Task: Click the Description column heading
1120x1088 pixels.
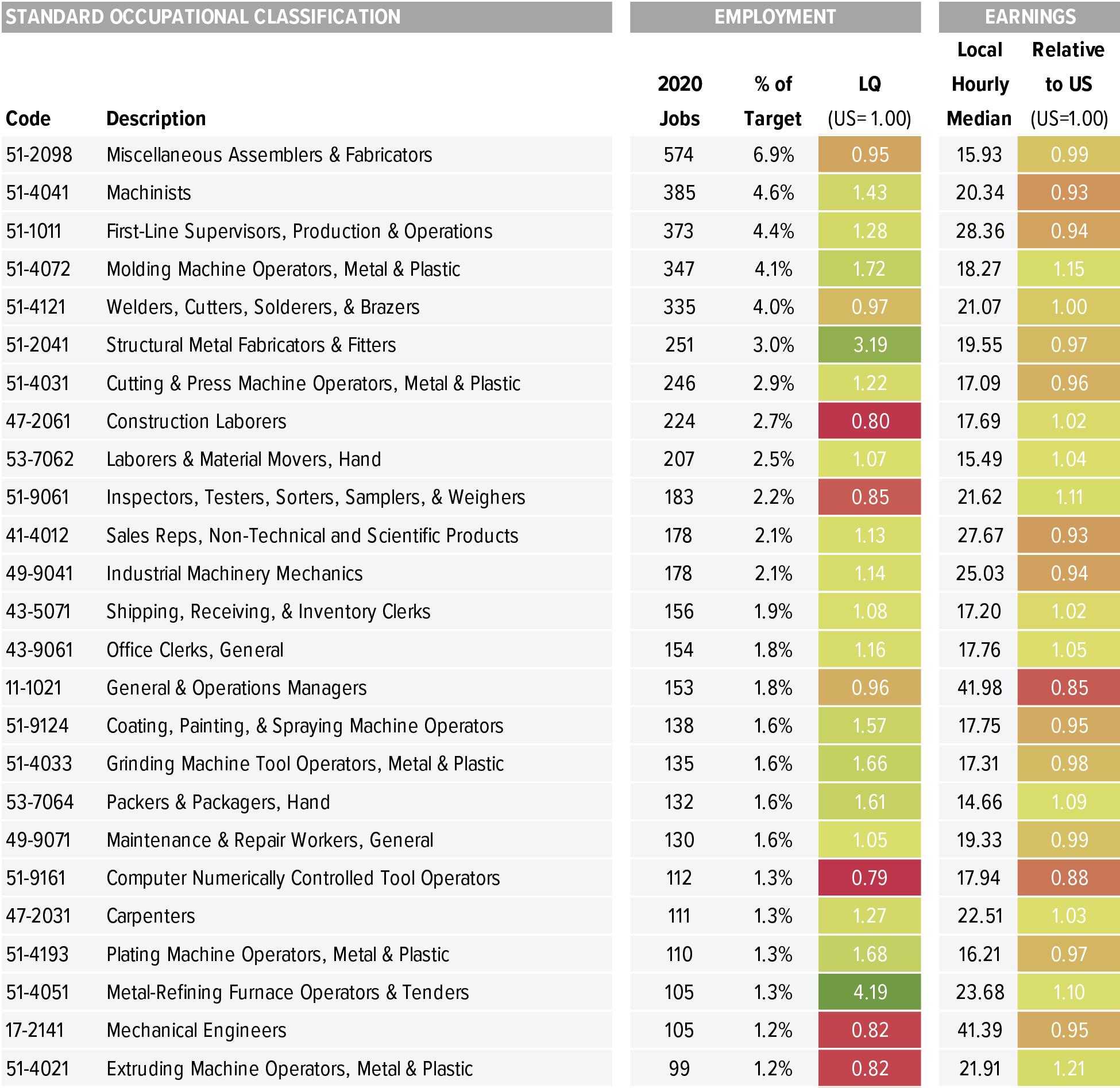Action: (156, 118)
